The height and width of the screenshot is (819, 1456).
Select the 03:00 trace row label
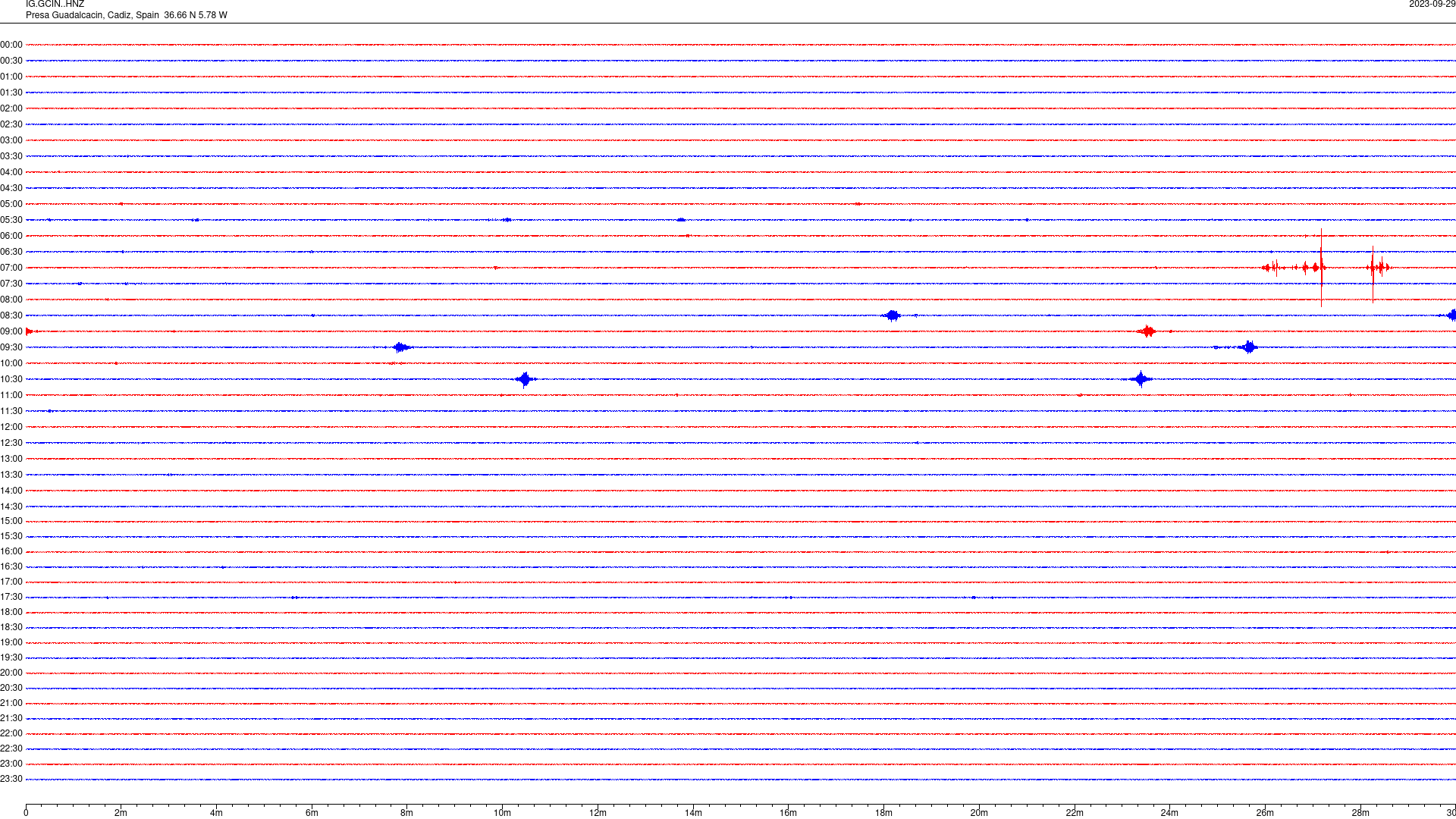(x=11, y=140)
